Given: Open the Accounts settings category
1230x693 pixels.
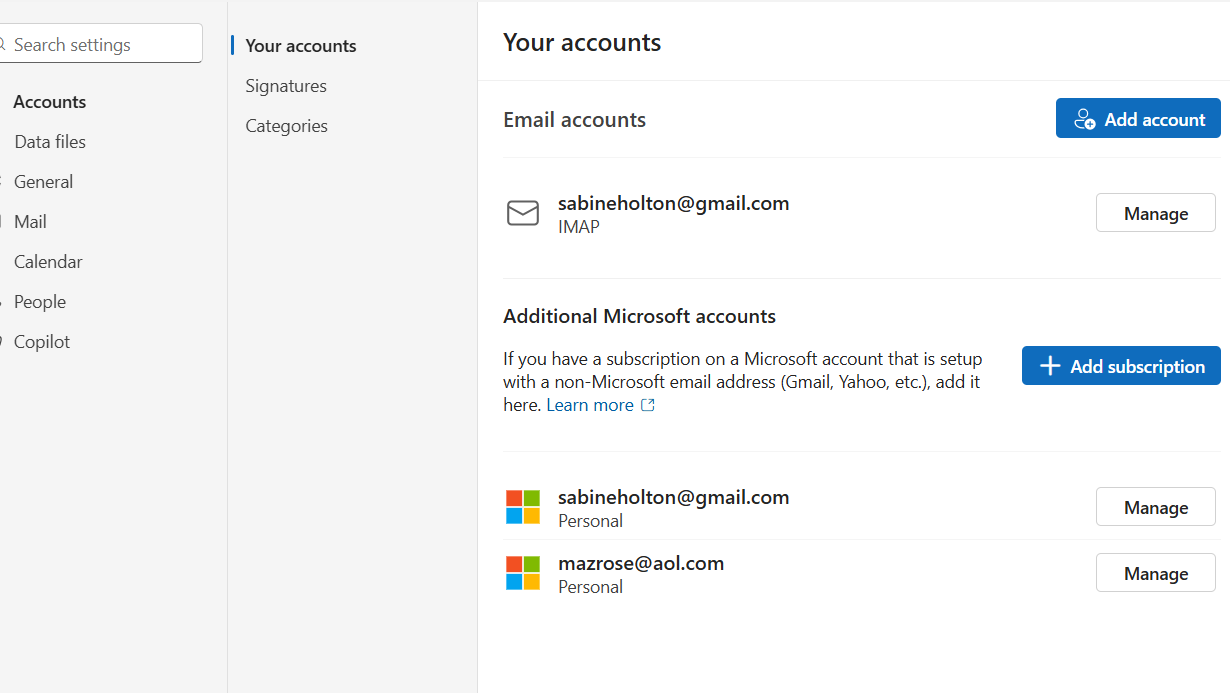Looking at the screenshot, I should 49,102.
